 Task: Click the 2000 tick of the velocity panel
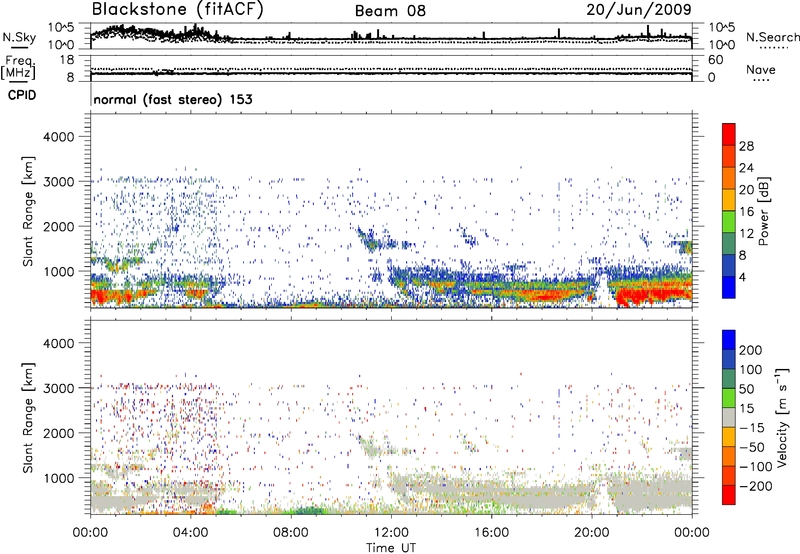[x=58, y=433]
